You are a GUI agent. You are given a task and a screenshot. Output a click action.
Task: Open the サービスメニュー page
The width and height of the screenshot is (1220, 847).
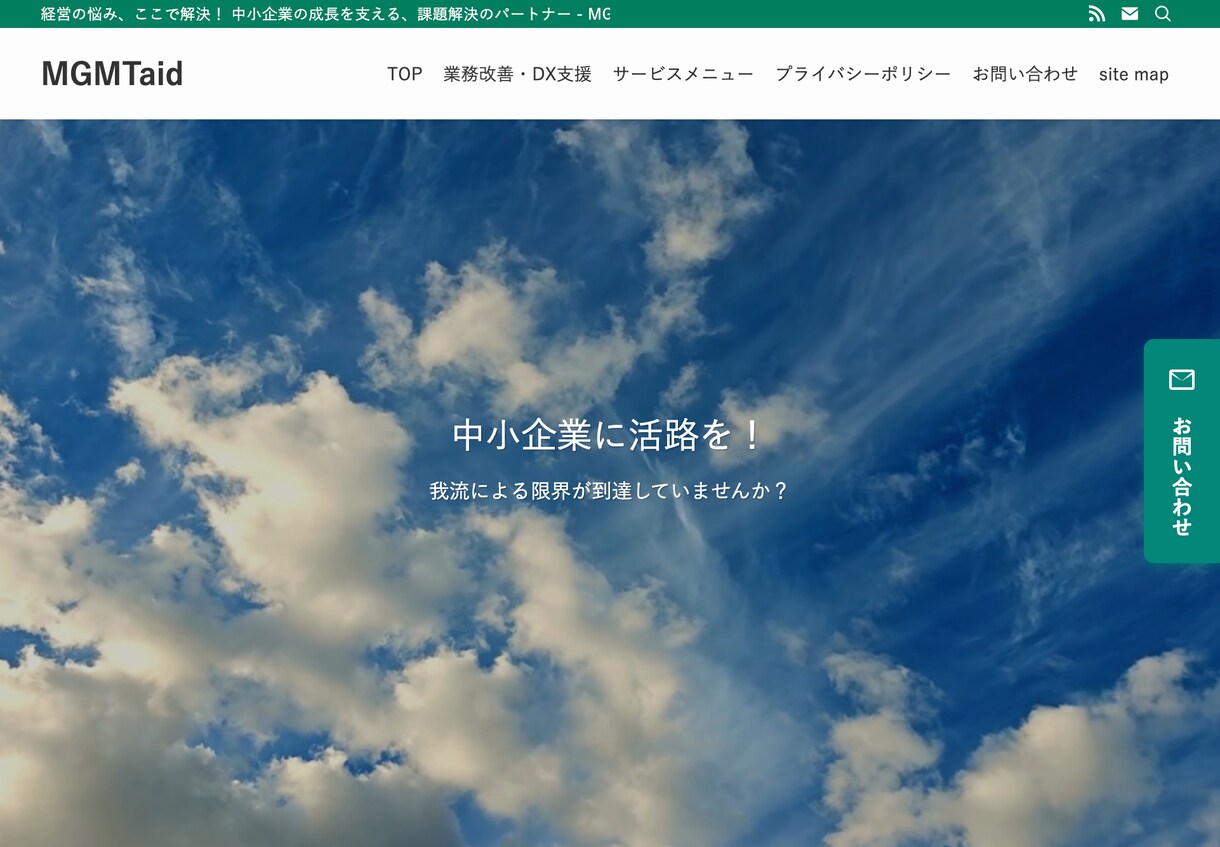(684, 74)
